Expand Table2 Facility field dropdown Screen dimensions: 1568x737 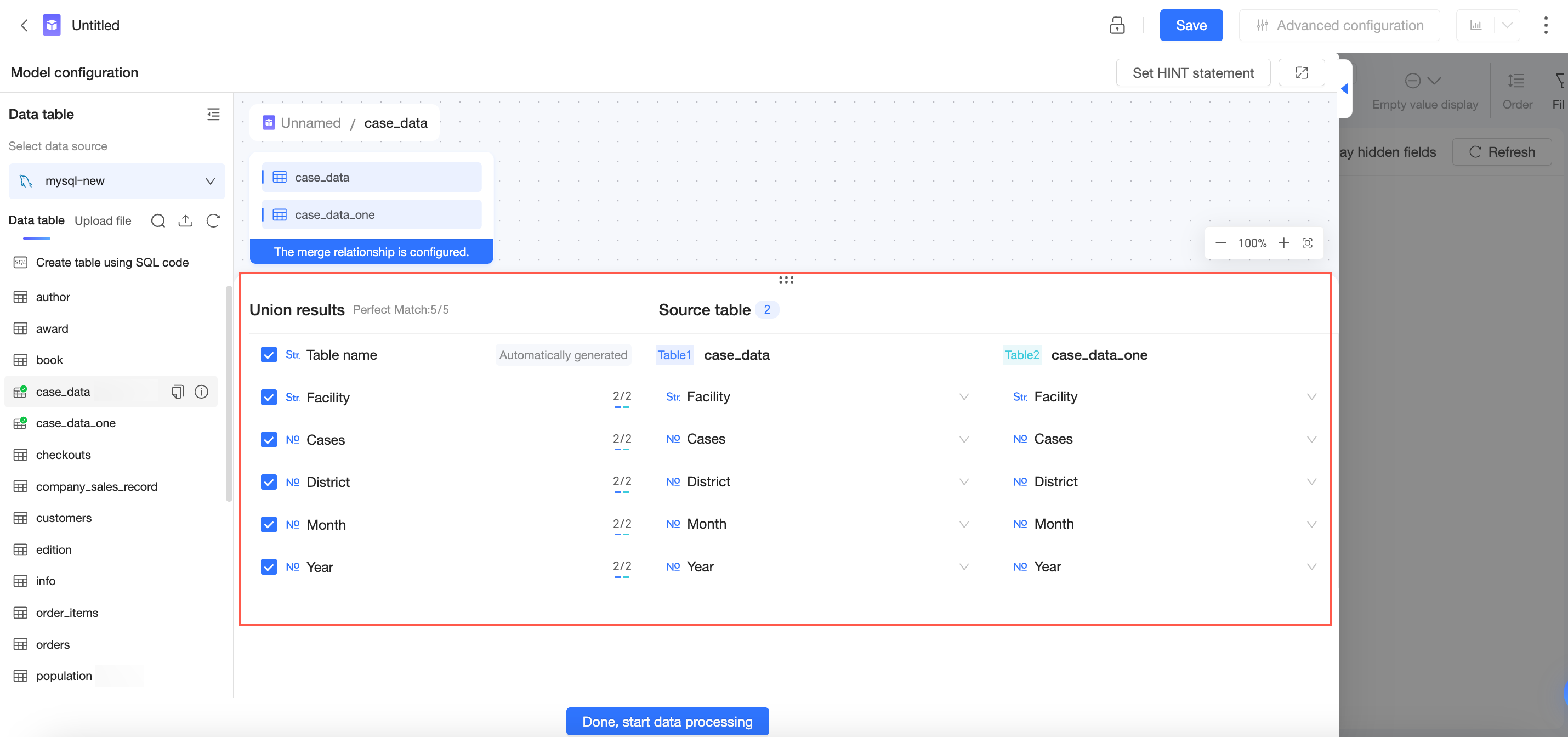pos(1311,397)
